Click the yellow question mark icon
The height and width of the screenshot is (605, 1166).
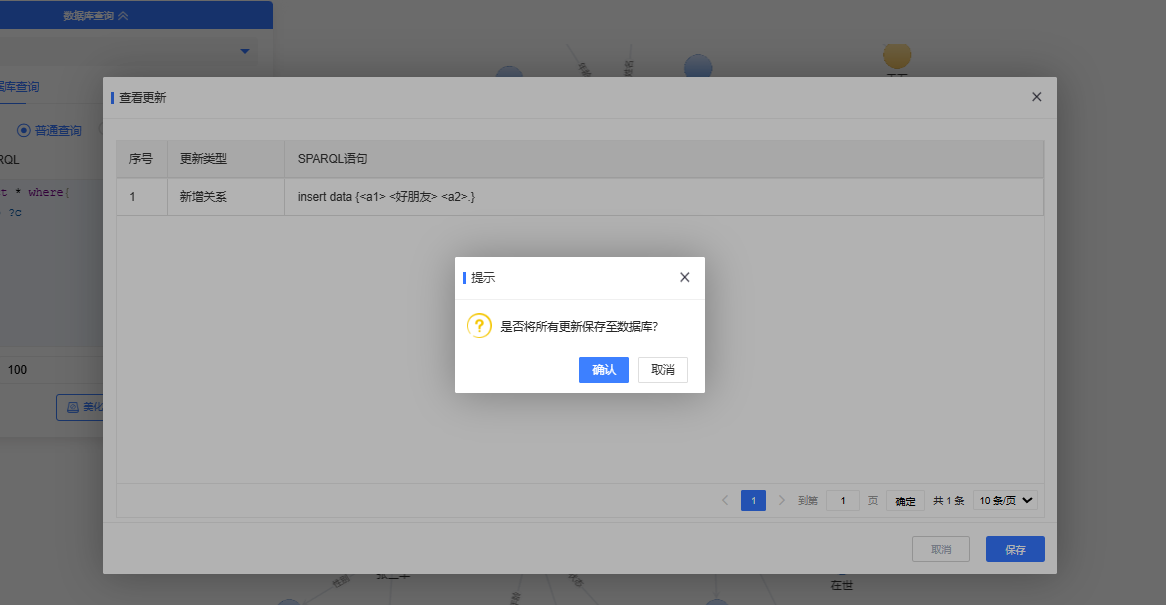(x=479, y=326)
